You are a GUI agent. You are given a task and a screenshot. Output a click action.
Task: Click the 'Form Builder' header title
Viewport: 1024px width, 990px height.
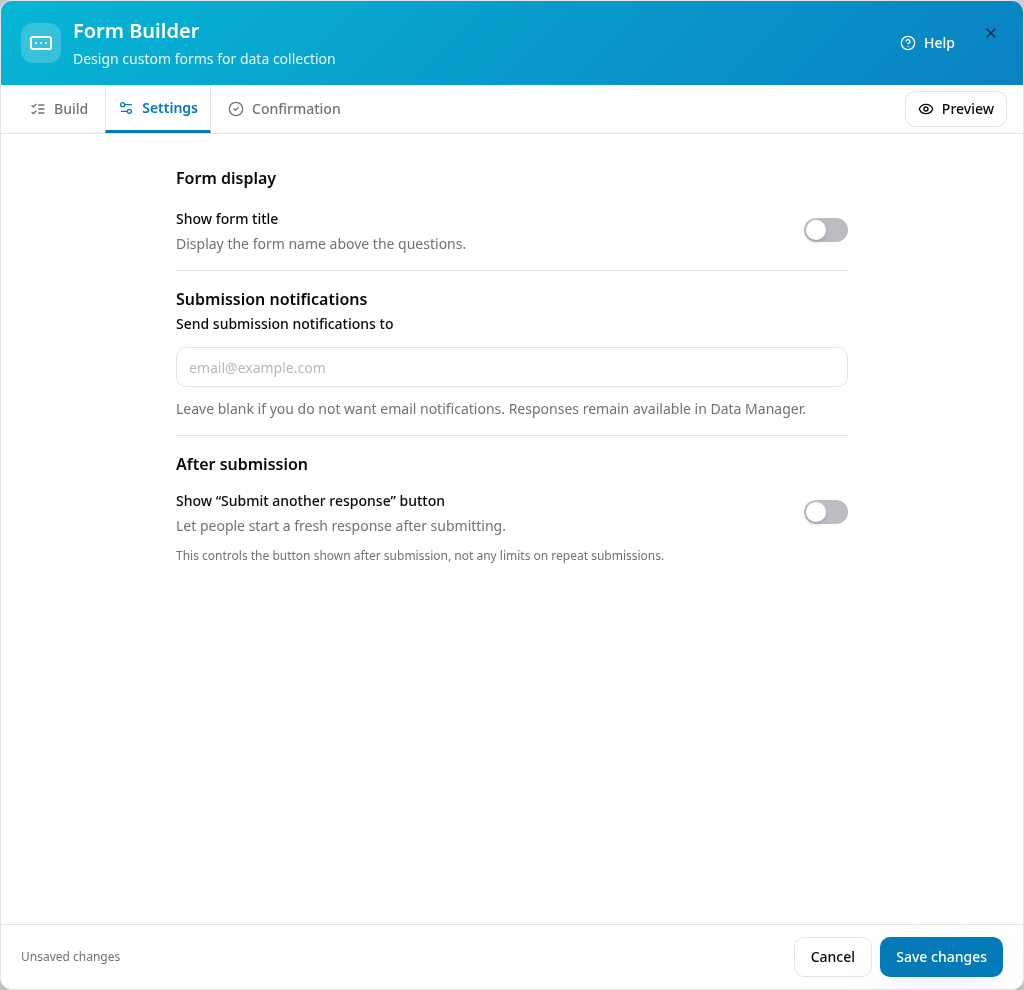point(136,31)
